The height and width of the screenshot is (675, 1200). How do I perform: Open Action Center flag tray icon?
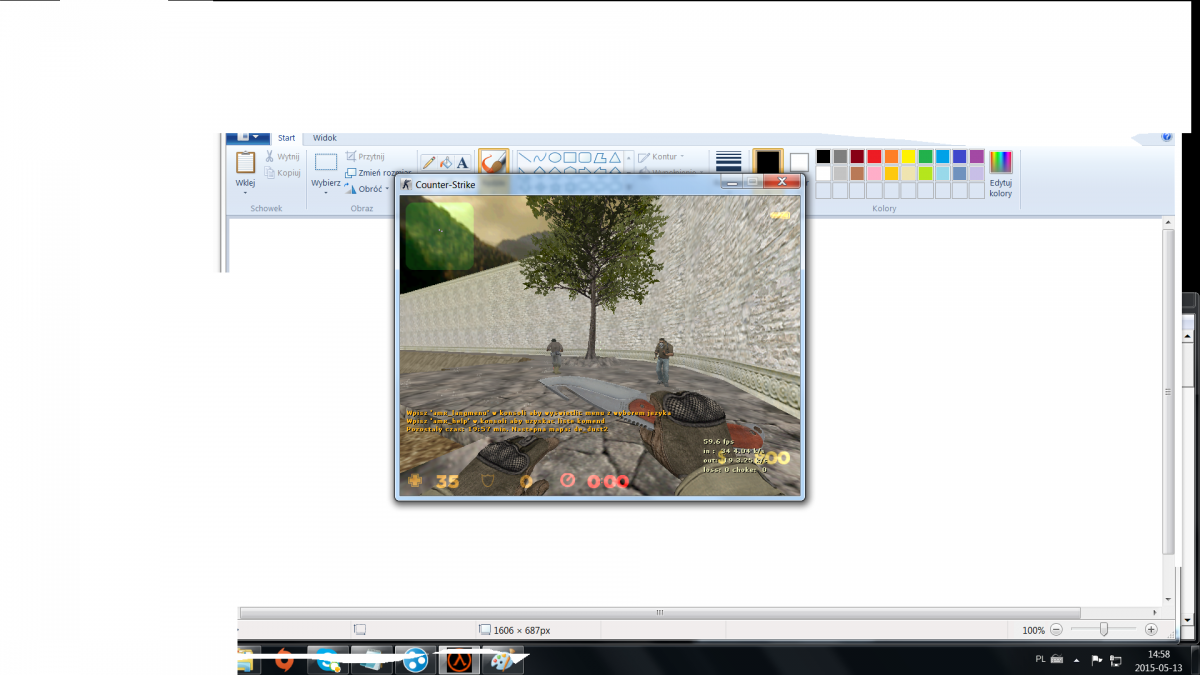pyautogui.click(x=1096, y=660)
